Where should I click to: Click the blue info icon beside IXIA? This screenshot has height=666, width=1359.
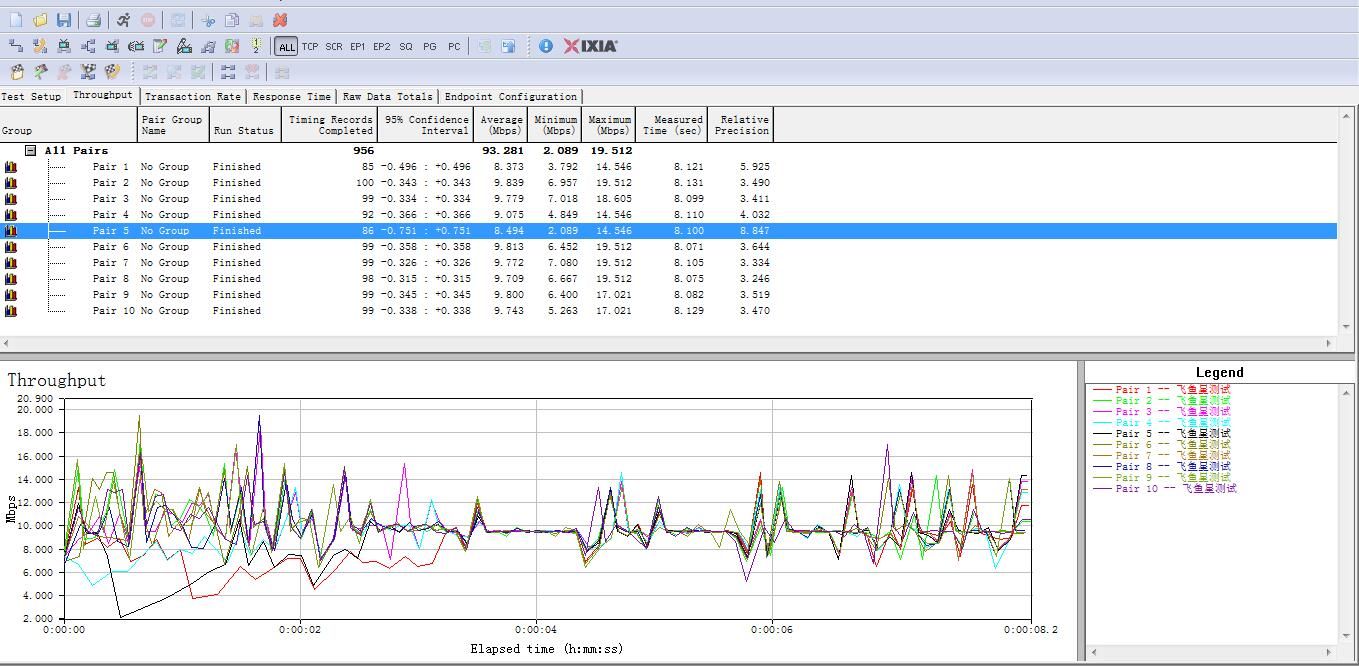546,46
